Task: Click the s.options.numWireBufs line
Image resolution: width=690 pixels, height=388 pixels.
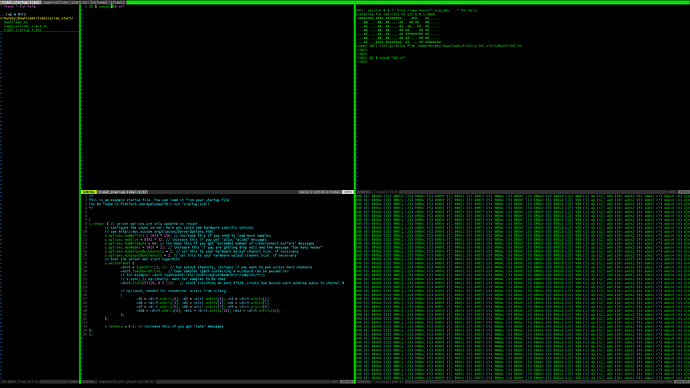Action: tap(209, 244)
